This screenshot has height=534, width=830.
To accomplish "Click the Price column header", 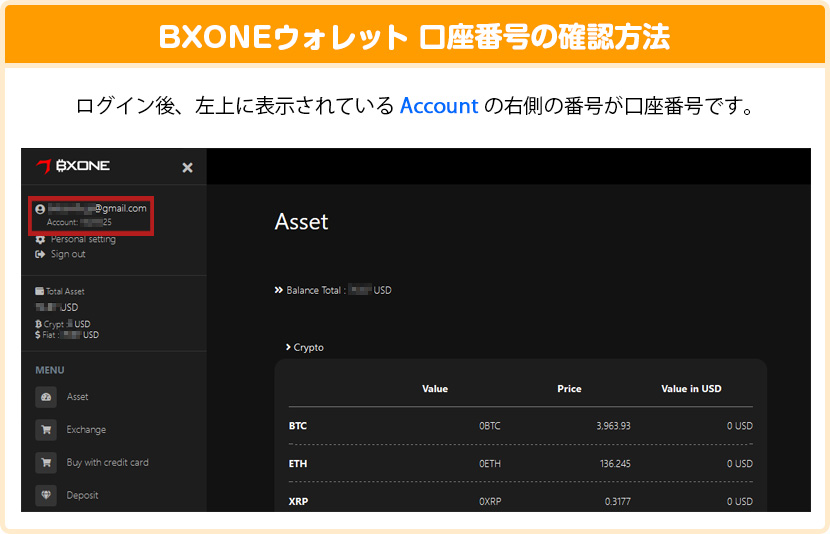I will 570,389.
